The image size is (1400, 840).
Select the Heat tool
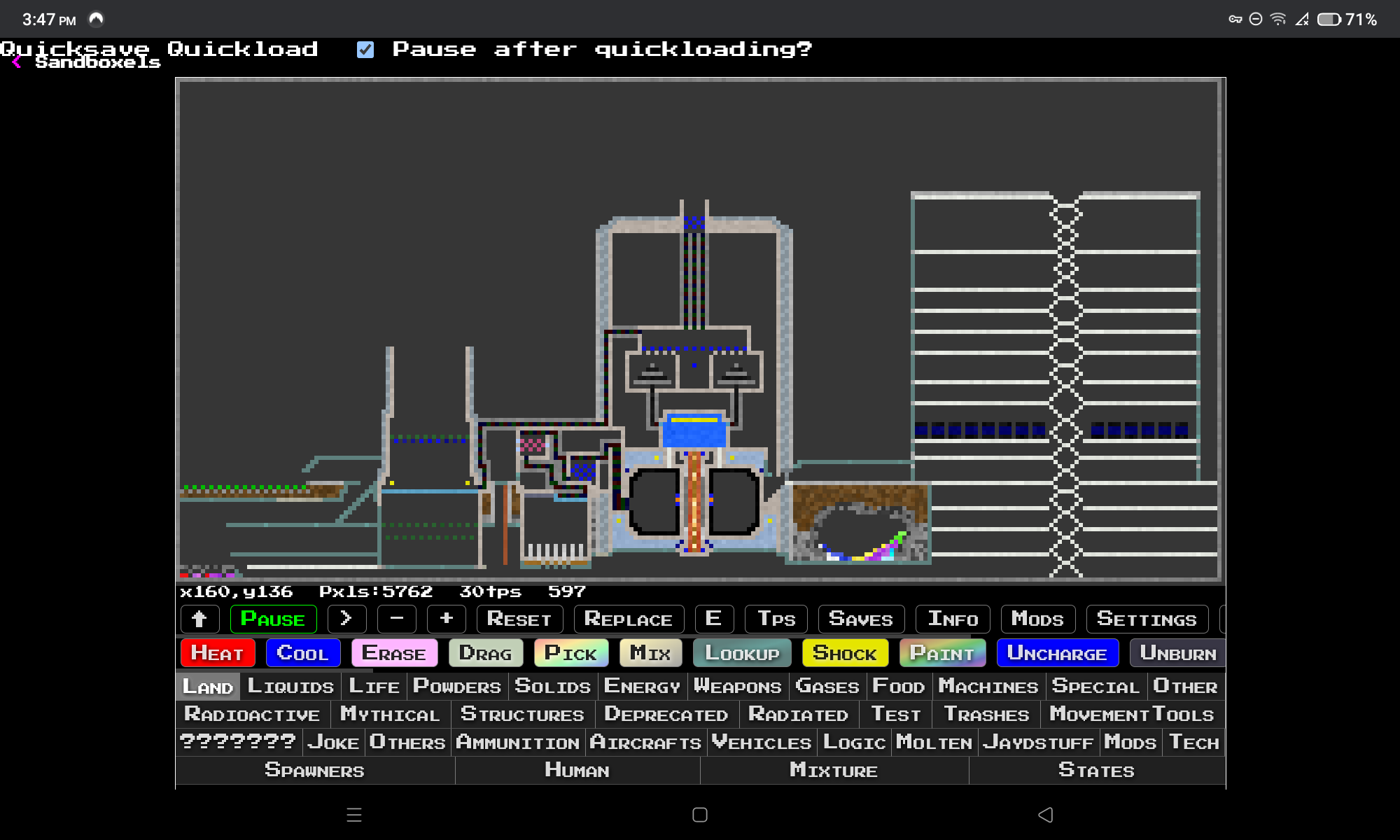point(217,653)
